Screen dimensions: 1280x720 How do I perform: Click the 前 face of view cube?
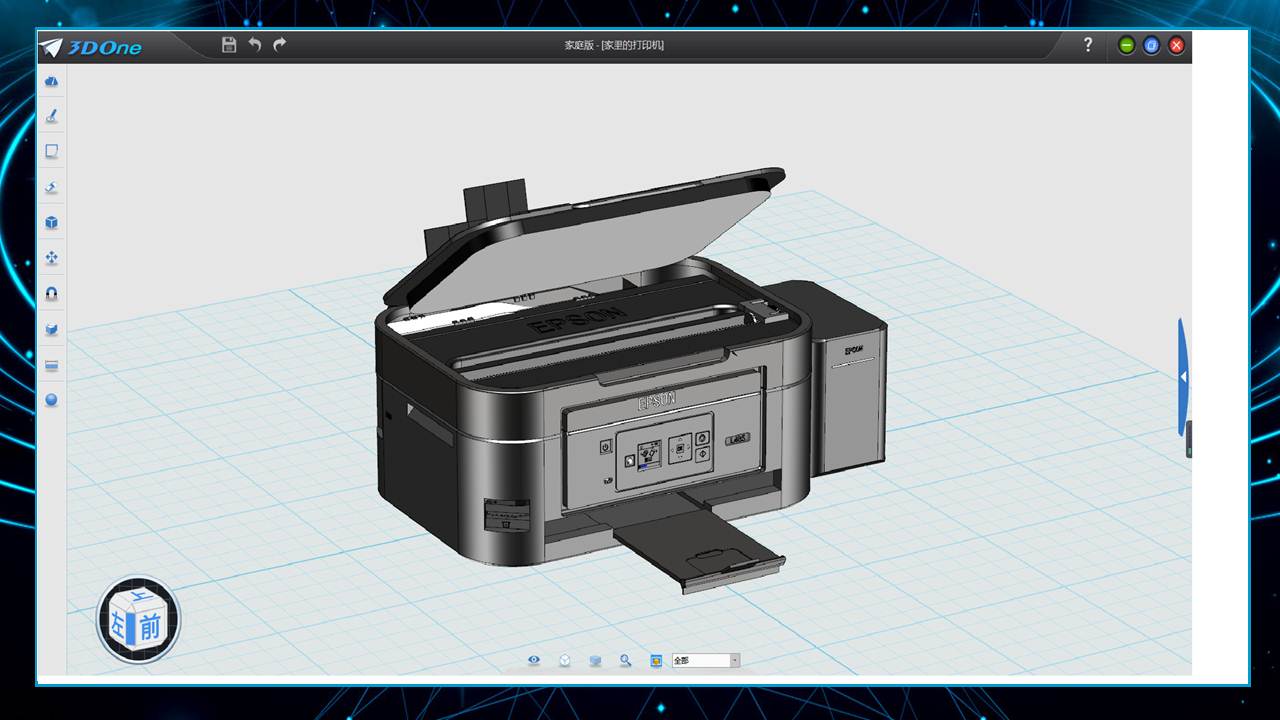point(149,628)
